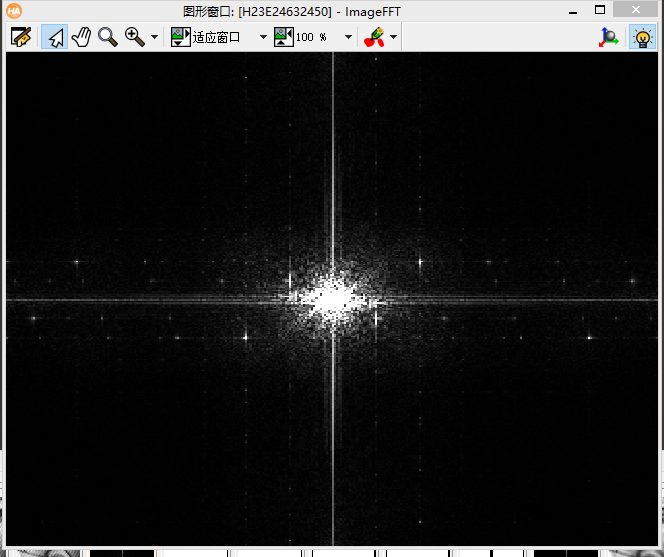Screen dimensions: 664x557
Task: Maximize the ImageFFT window
Action: point(600,10)
